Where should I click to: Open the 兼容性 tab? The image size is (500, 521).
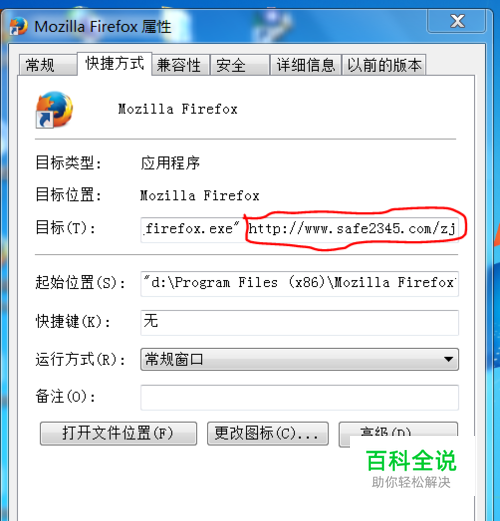pyautogui.click(x=180, y=65)
